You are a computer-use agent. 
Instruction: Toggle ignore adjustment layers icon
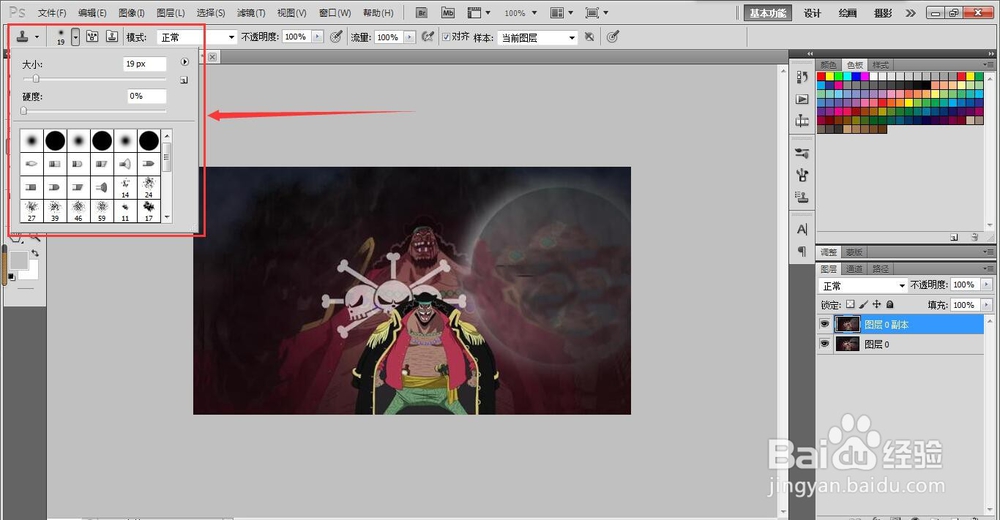click(589, 37)
